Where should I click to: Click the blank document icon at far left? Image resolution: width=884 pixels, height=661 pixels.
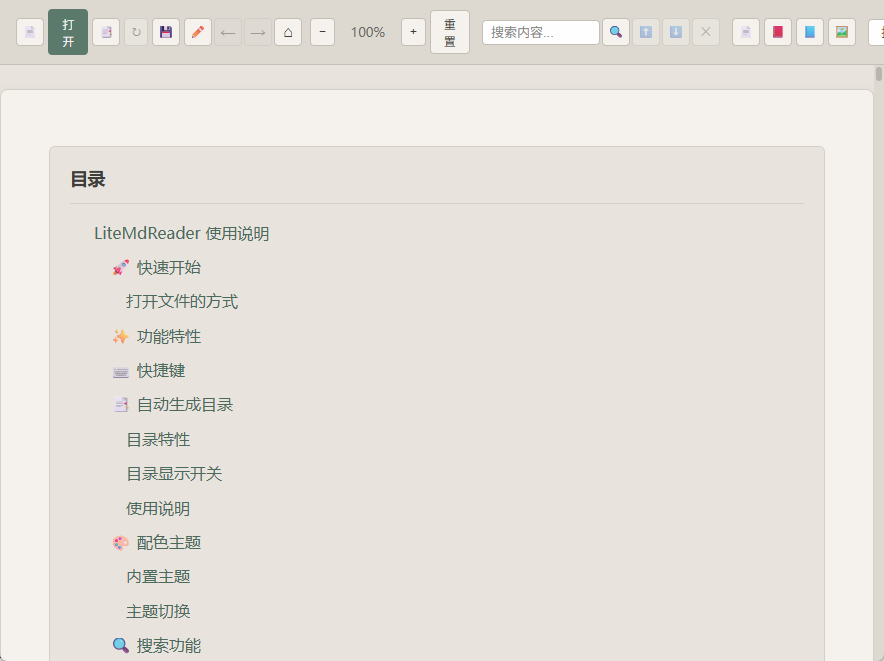coord(30,32)
